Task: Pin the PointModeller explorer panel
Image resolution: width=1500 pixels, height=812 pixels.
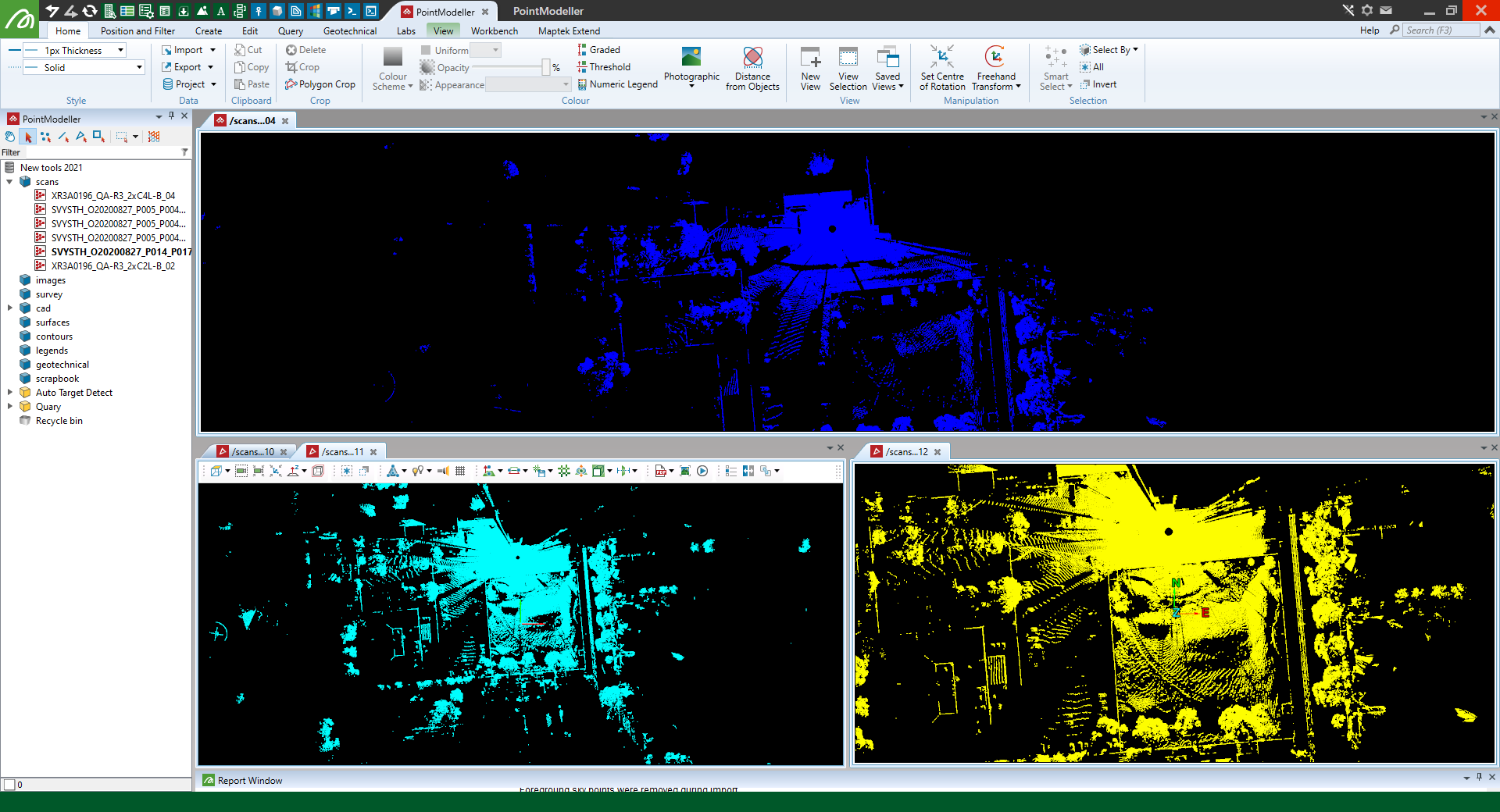Action: pyautogui.click(x=172, y=116)
